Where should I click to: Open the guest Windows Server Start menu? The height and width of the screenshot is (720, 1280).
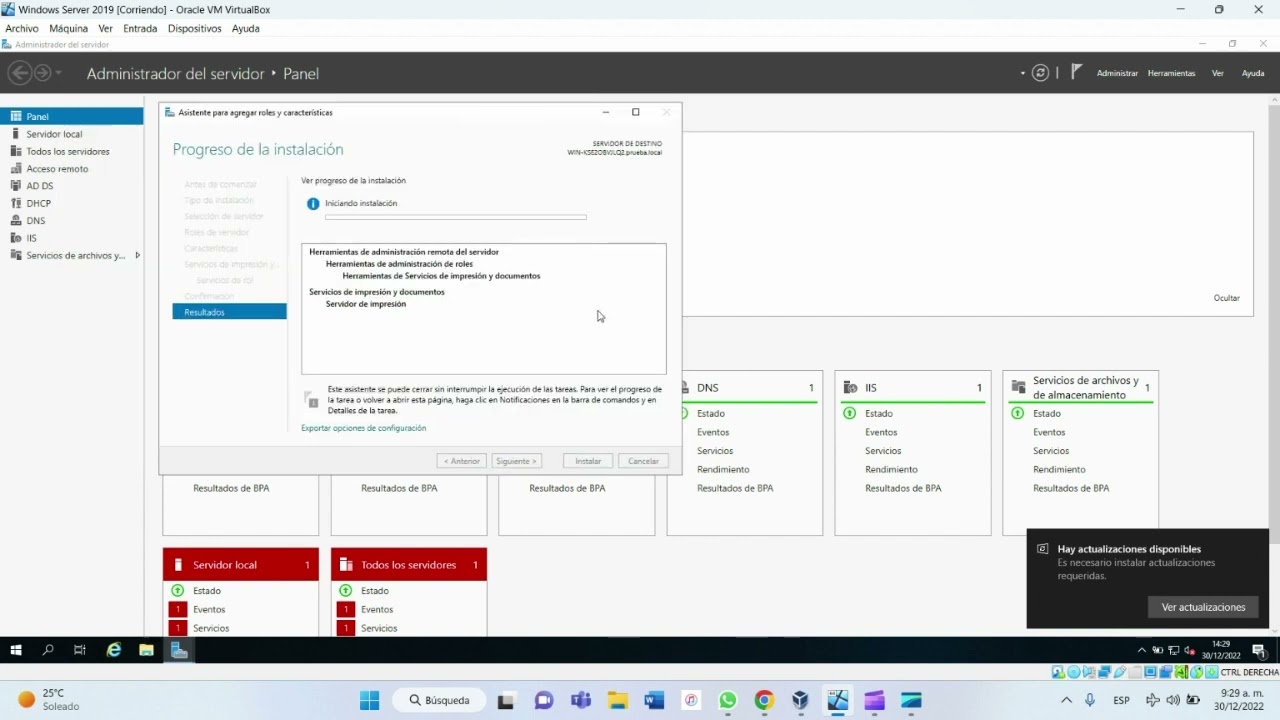click(16, 650)
